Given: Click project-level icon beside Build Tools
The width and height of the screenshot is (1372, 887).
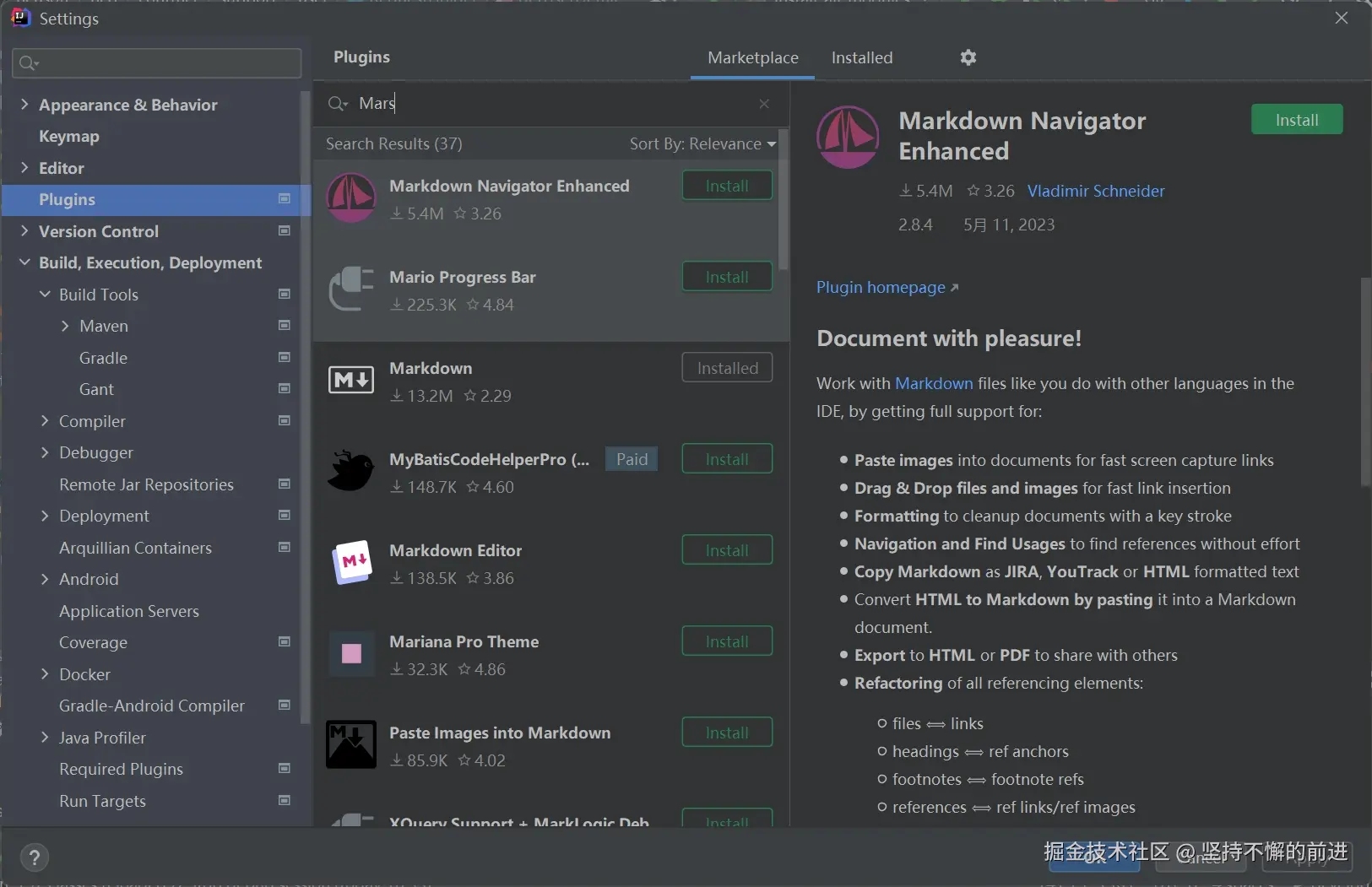Looking at the screenshot, I should pyautogui.click(x=285, y=294).
